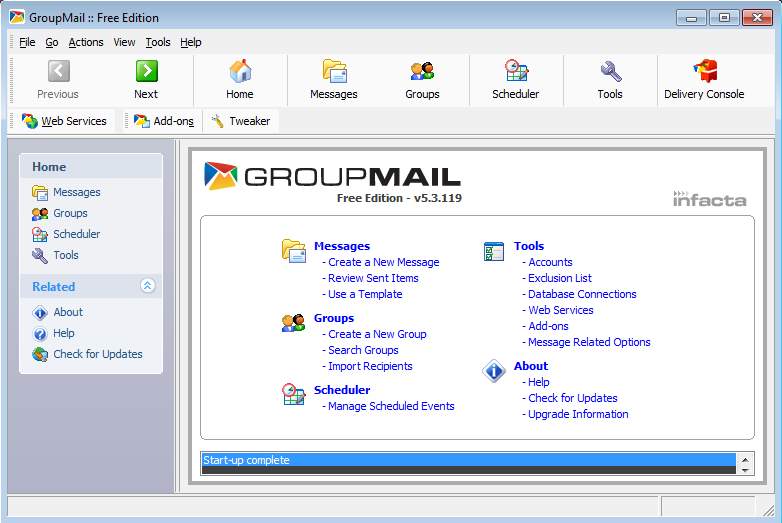Collapse the Related sidebar section
782x523 pixels.
coord(148,286)
